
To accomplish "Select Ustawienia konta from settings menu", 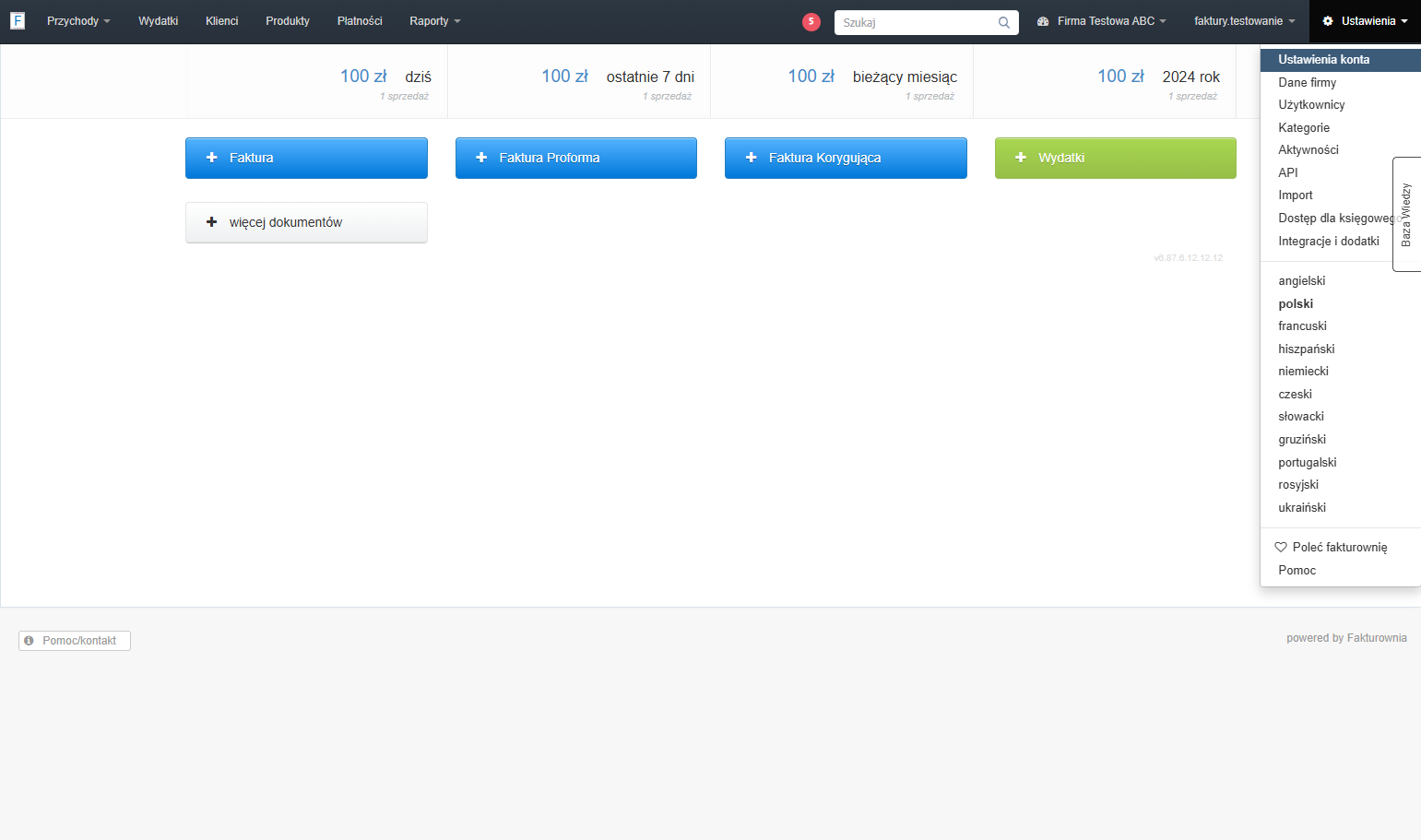I will point(1341,60).
